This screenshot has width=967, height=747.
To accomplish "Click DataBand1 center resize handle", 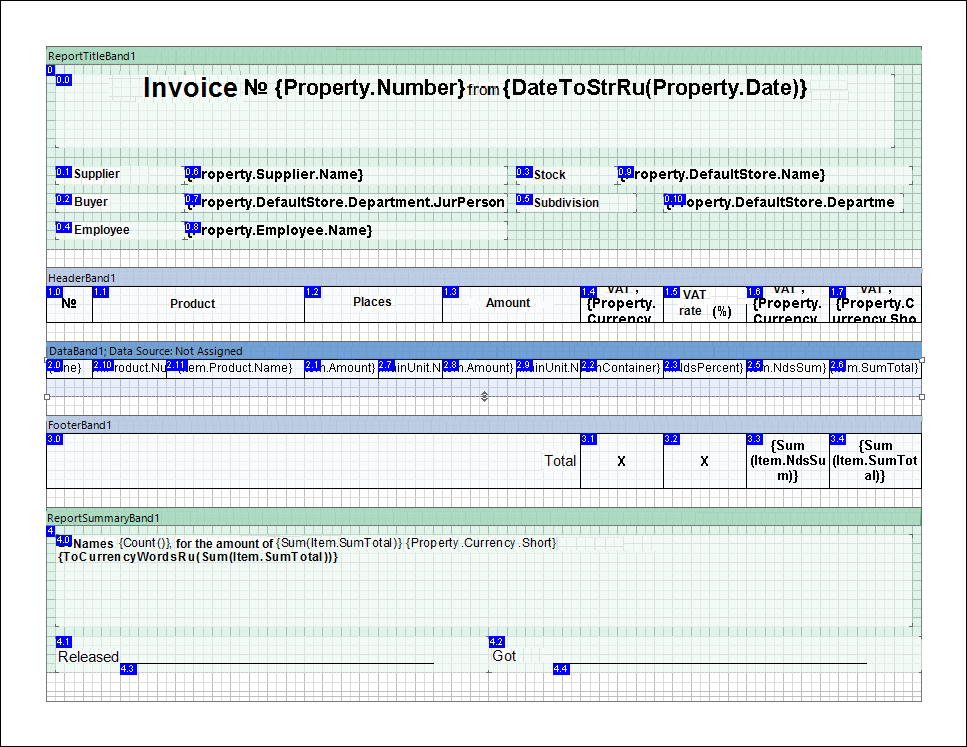I will coord(484,397).
